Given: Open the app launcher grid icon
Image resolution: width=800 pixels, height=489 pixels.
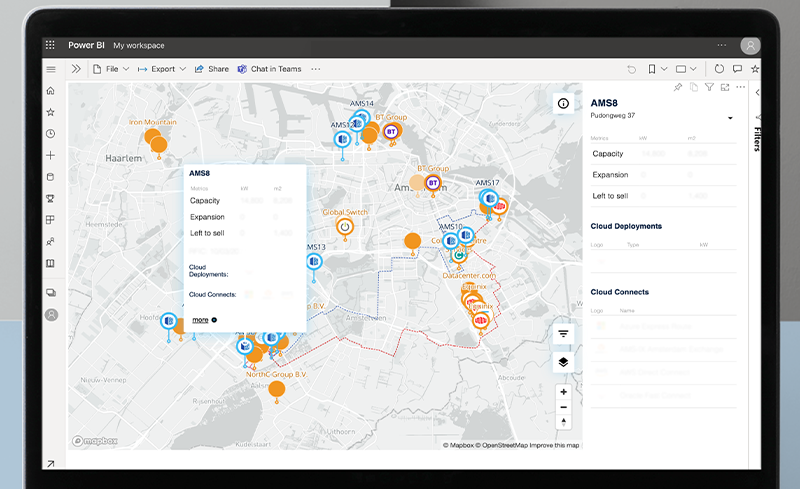Looking at the screenshot, I should (x=50, y=45).
